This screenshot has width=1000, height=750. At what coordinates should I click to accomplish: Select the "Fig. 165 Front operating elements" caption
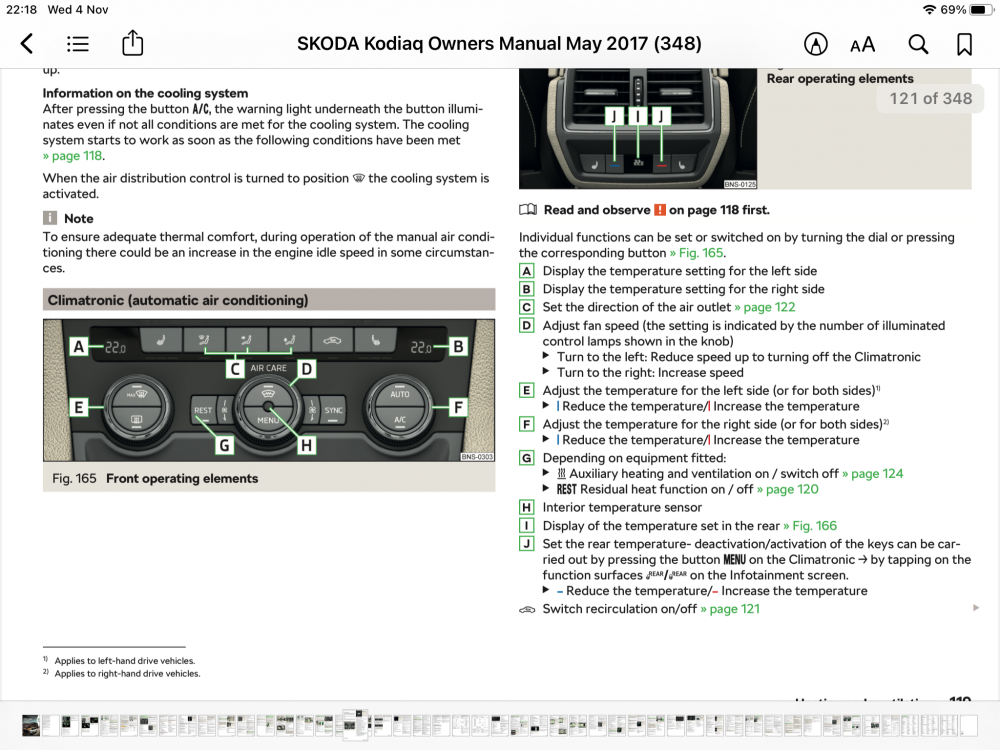coord(155,478)
